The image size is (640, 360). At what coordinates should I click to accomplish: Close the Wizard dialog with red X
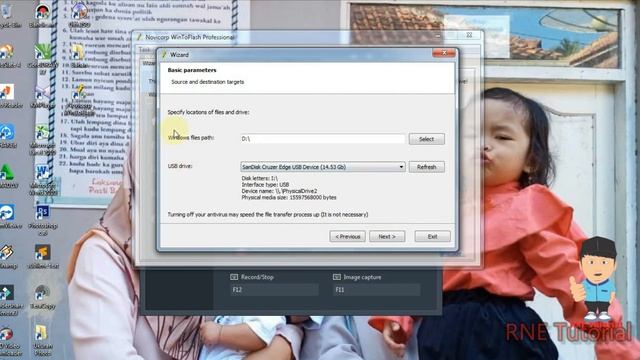(x=444, y=53)
